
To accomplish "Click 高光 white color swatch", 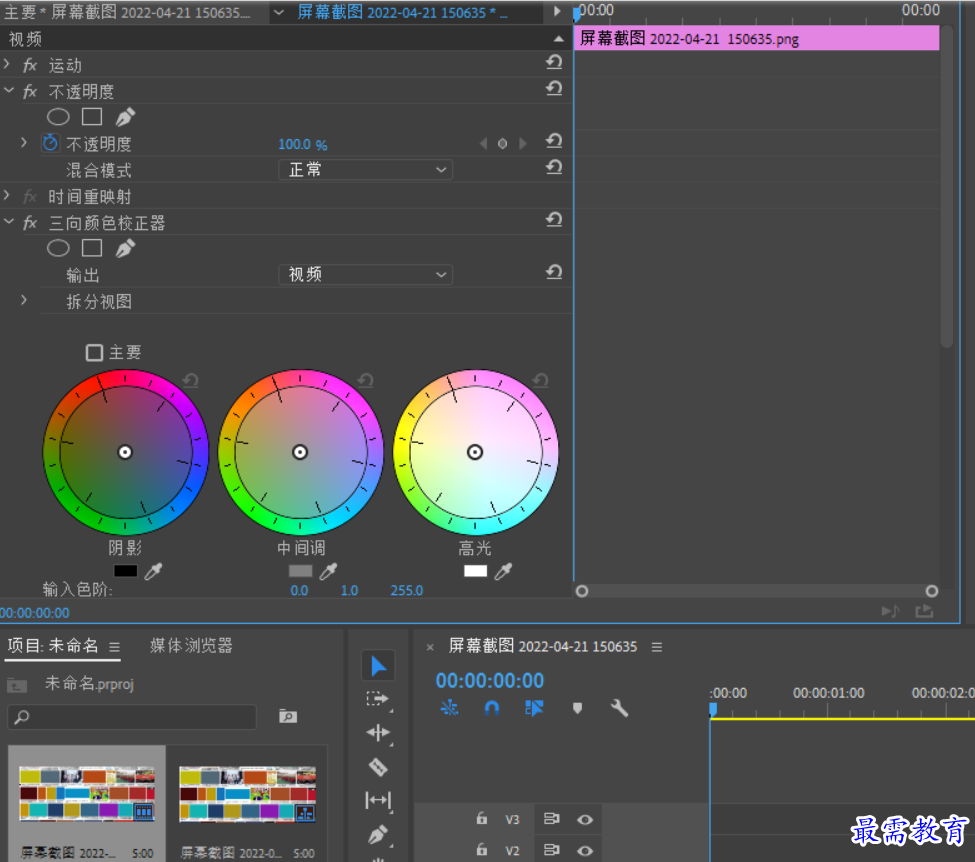I will 475,571.
